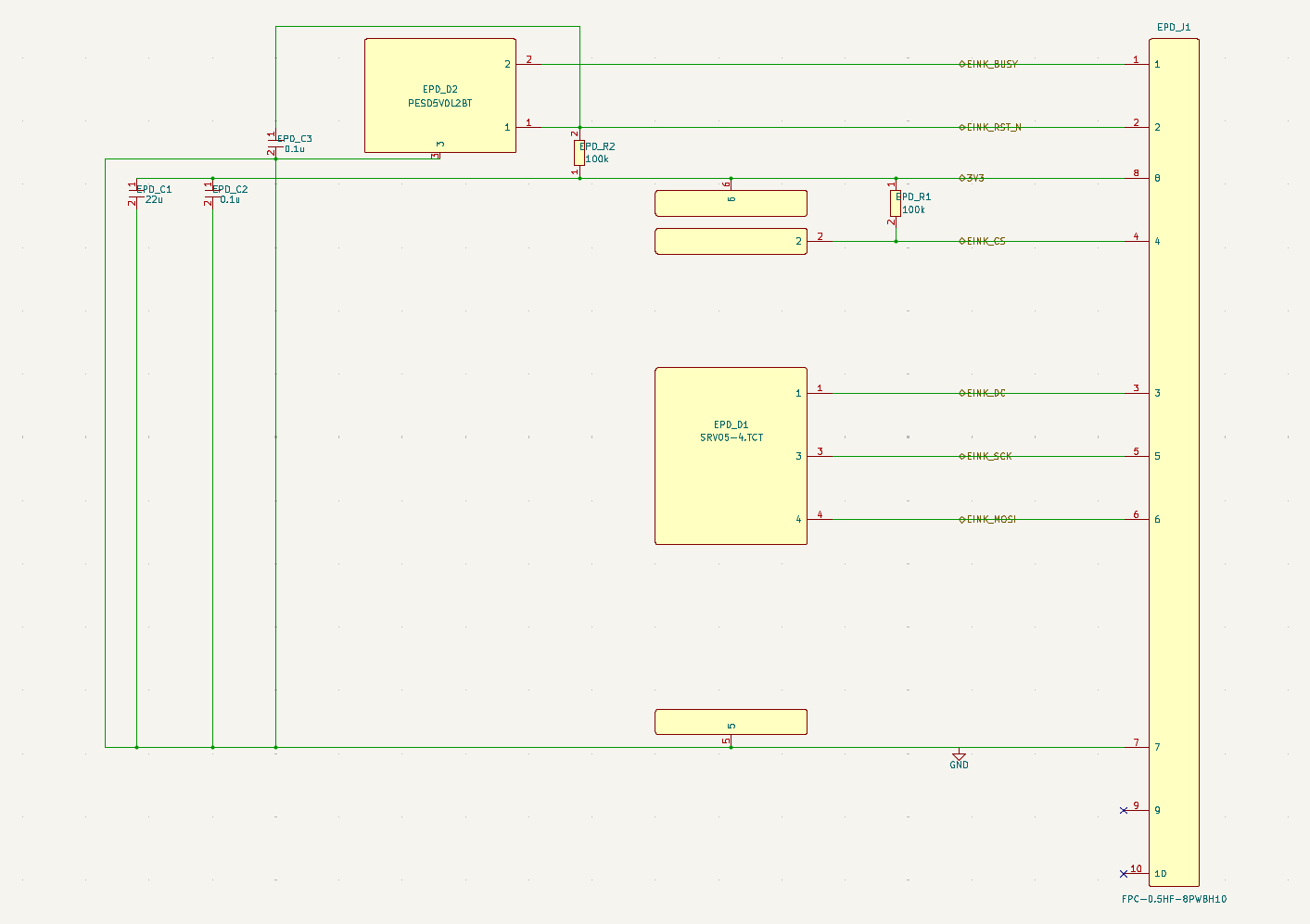Click the EINK_CS net label
The height and width of the screenshot is (924, 1310).
click(x=983, y=241)
